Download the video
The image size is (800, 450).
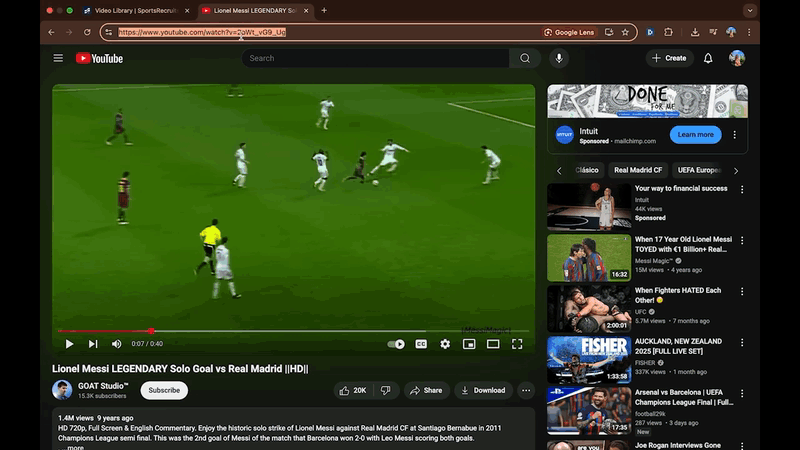click(x=483, y=390)
